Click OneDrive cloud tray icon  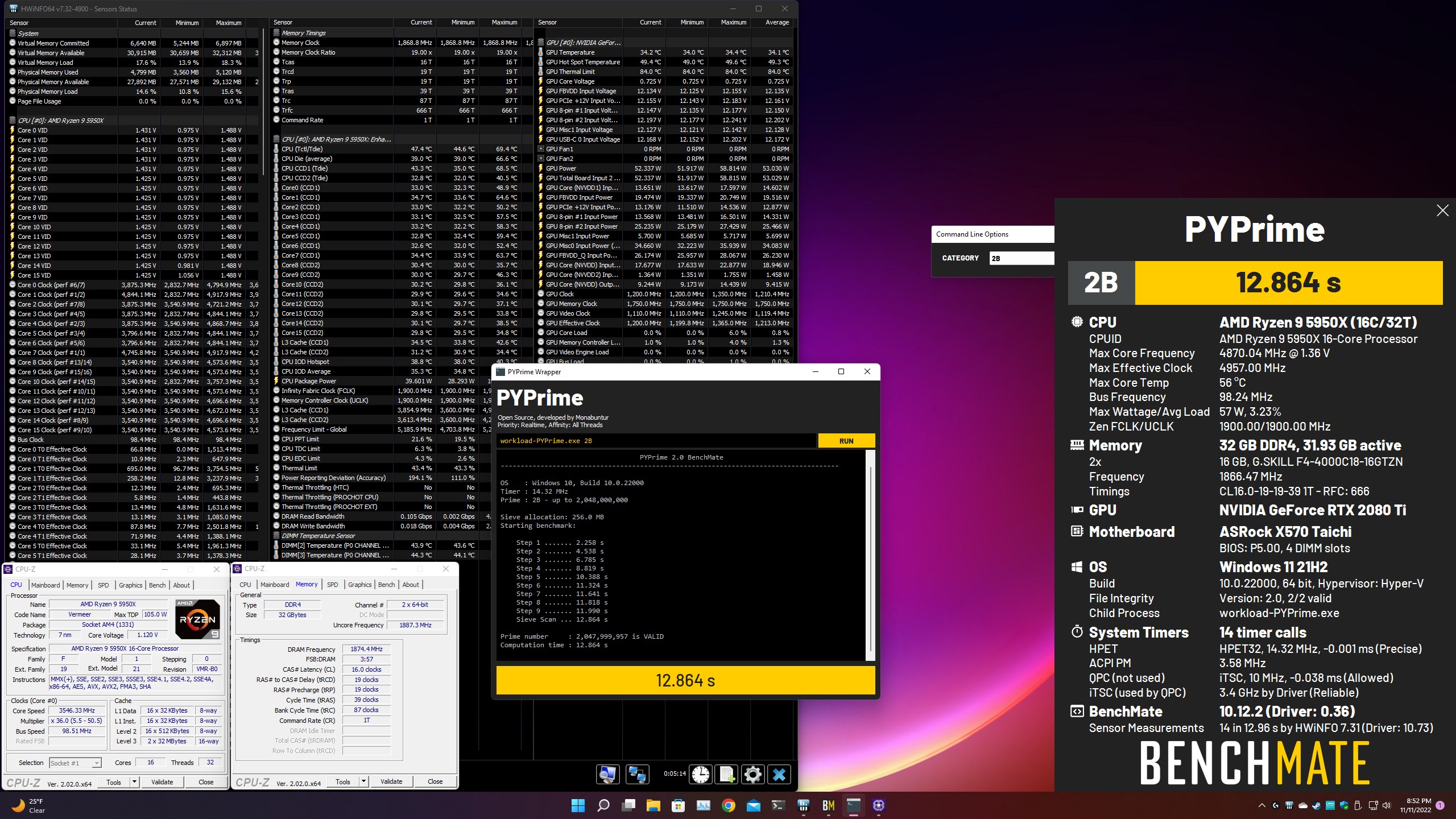click(1302, 805)
